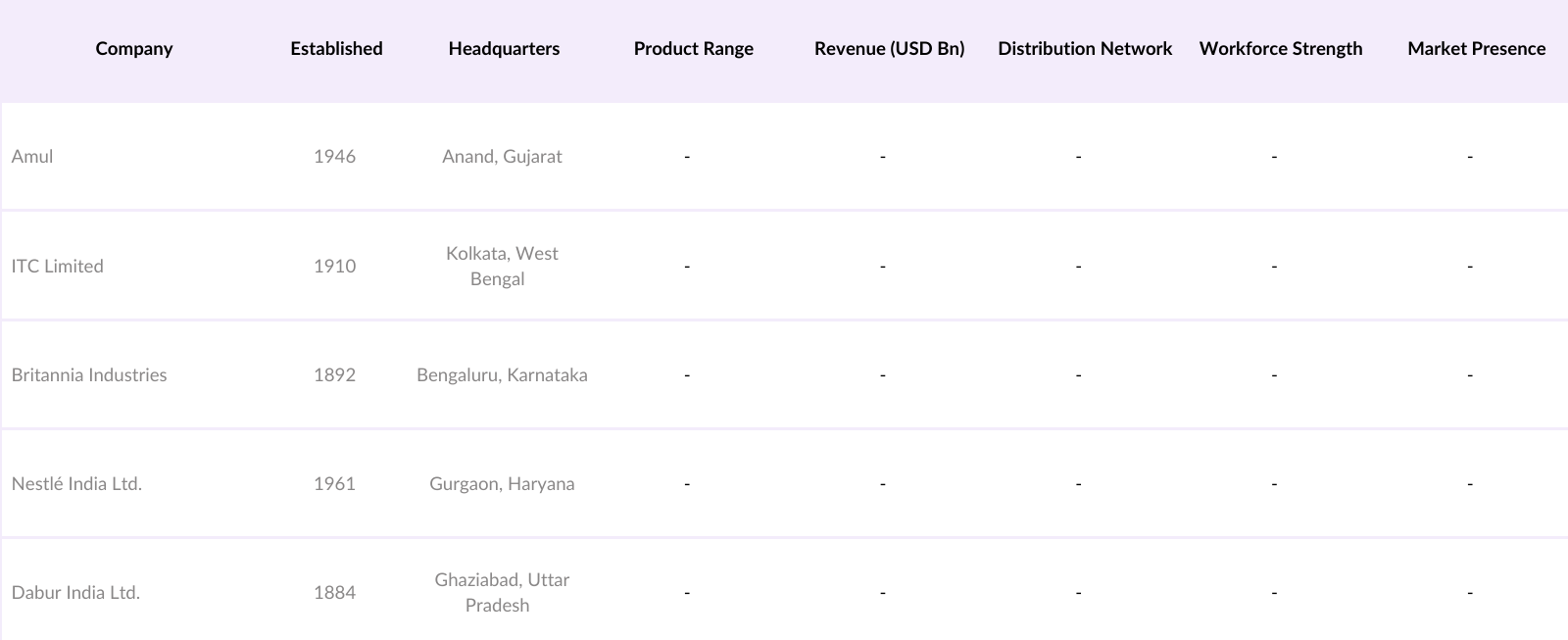Select the Nestlé India Ltd. cell

pyautogui.click(x=76, y=484)
